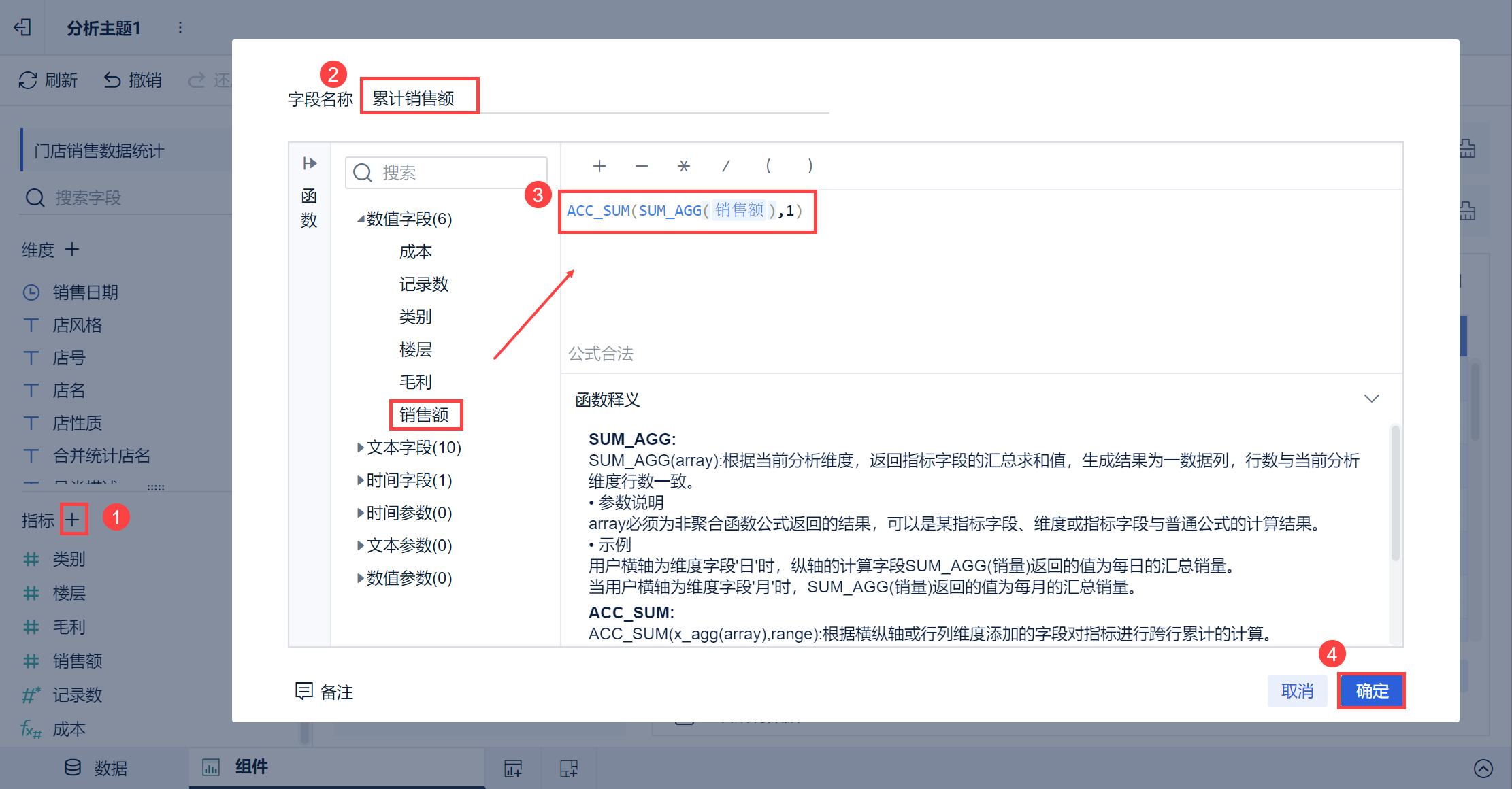Expand the 文本字段(10) group
This screenshot has width=1512, height=789.
tap(360, 448)
